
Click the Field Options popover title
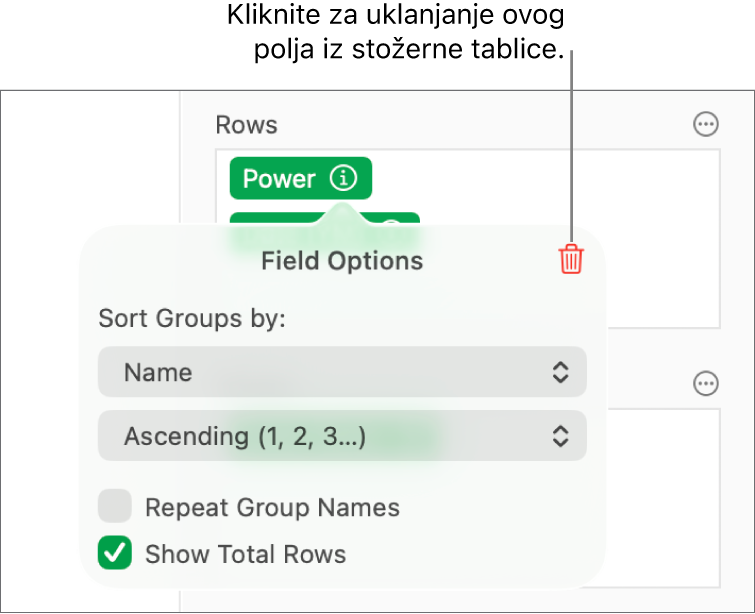click(342, 261)
